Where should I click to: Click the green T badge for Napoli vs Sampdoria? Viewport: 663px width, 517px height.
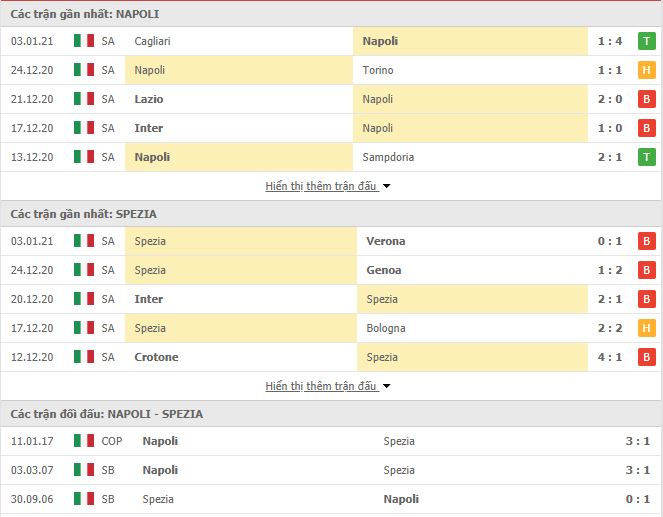(647, 157)
